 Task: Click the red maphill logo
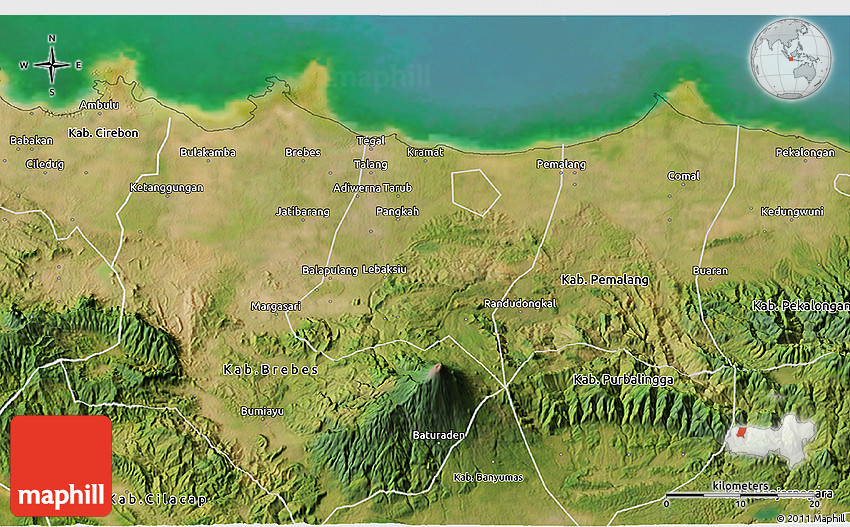pyautogui.click(x=61, y=466)
